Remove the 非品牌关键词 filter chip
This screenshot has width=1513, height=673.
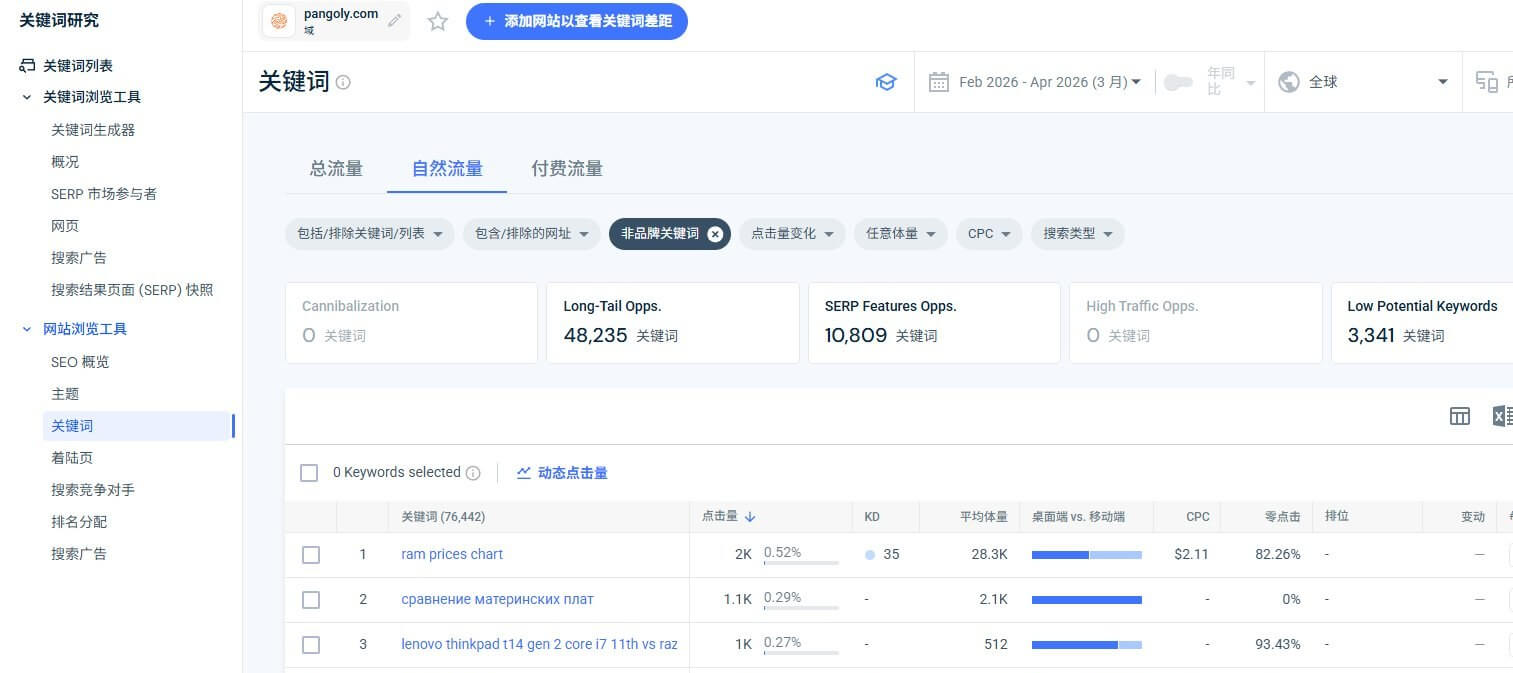coord(714,234)
